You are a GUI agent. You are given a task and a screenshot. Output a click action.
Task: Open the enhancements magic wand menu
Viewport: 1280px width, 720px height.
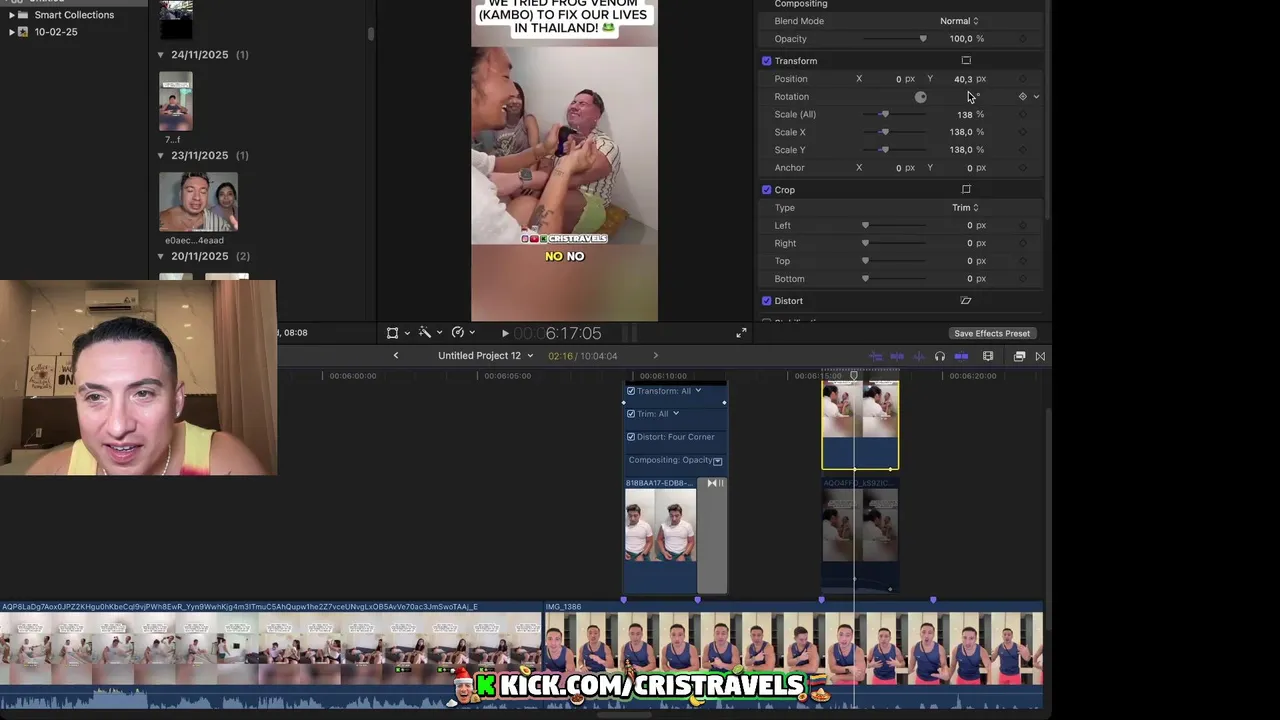425,333
